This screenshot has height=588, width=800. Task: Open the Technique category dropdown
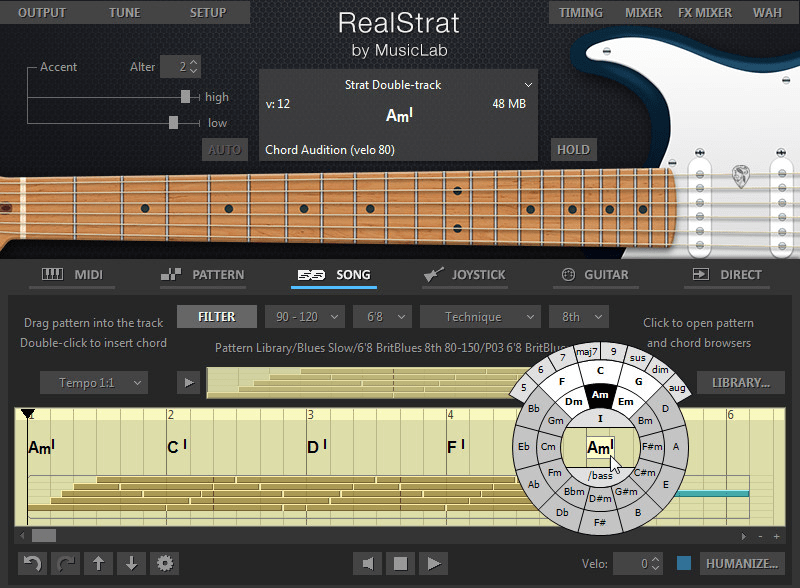click(480, 316)
